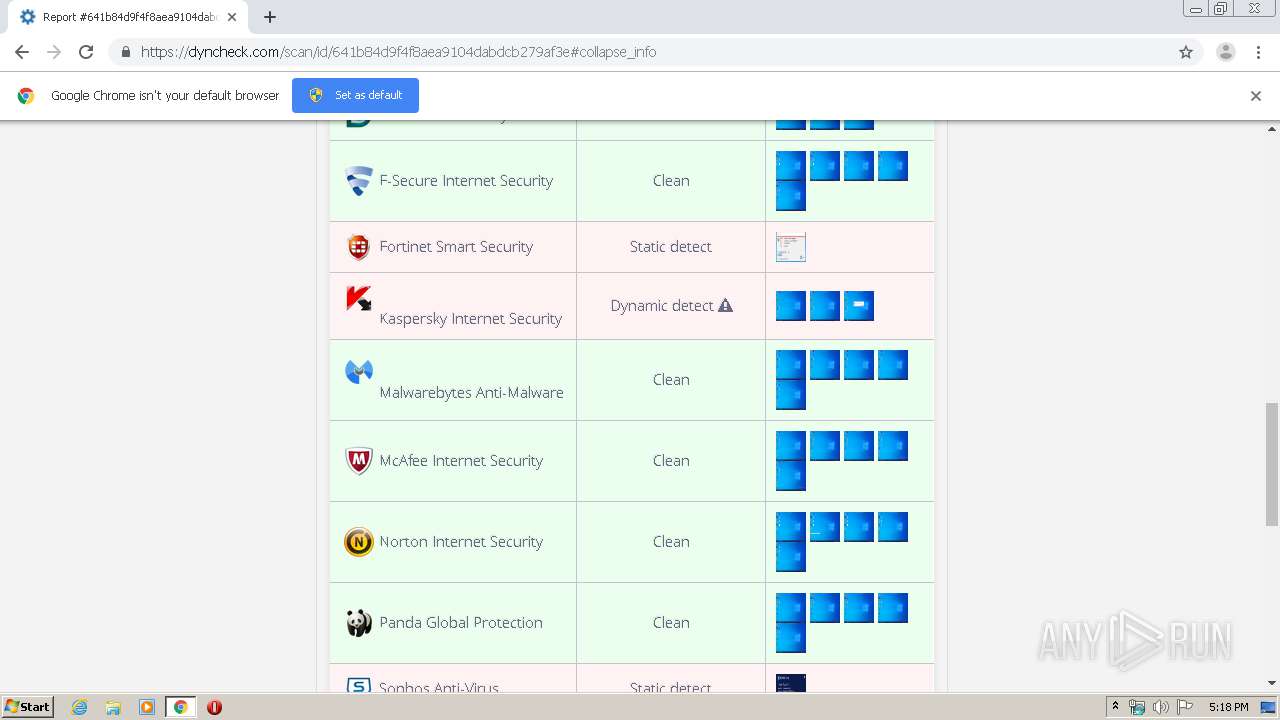
Task: Click the volume tray icon
Action: click(x=1160, y=707)
